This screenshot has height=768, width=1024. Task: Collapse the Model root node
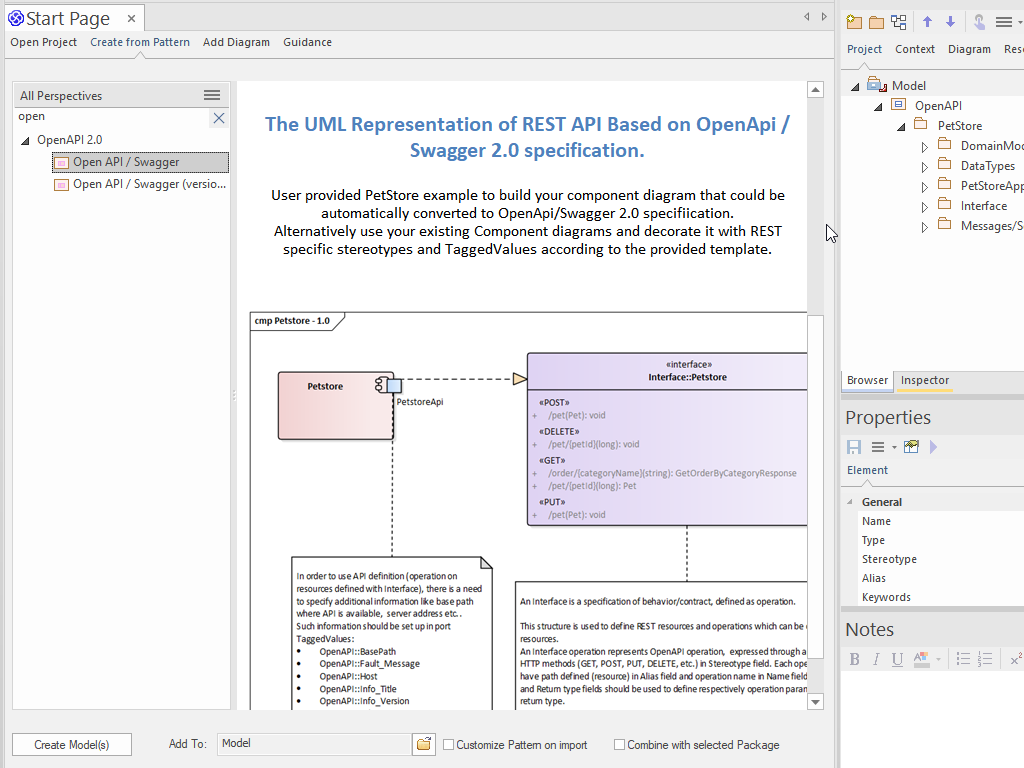(x=855, y=86)
